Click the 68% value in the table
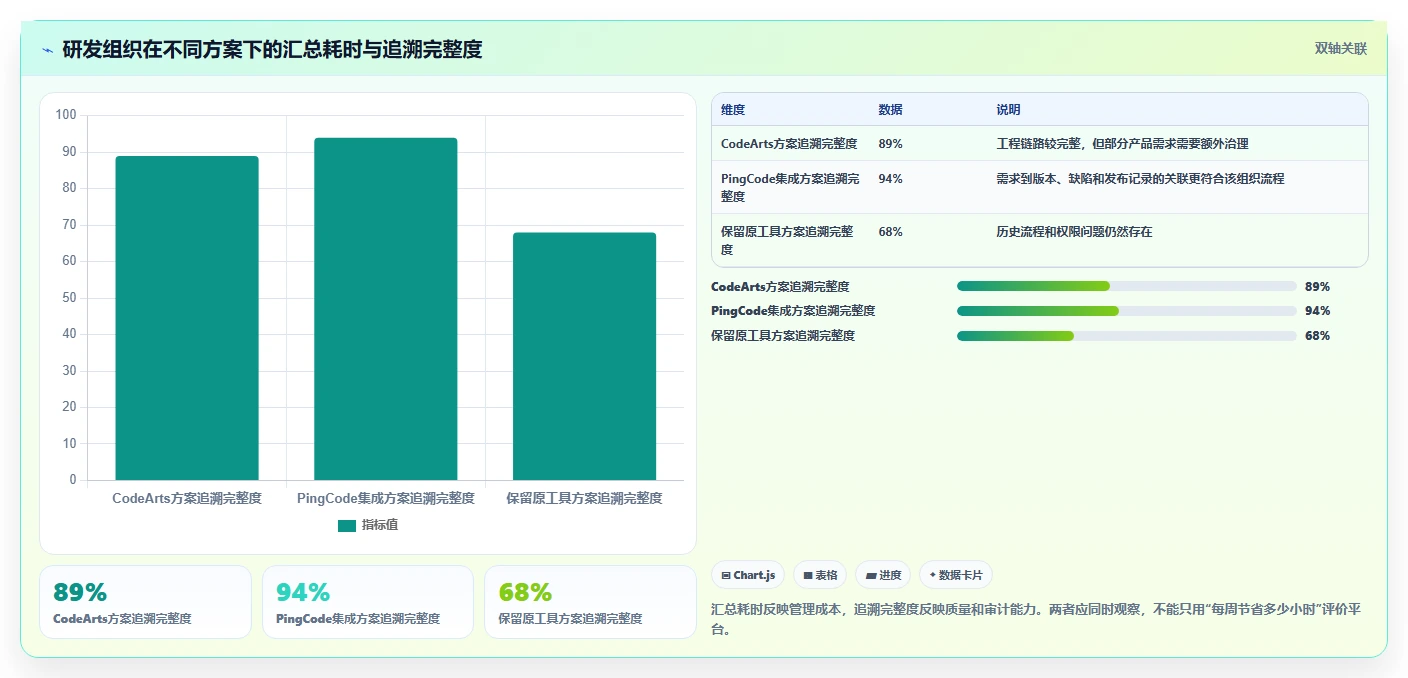 point(890,232)
